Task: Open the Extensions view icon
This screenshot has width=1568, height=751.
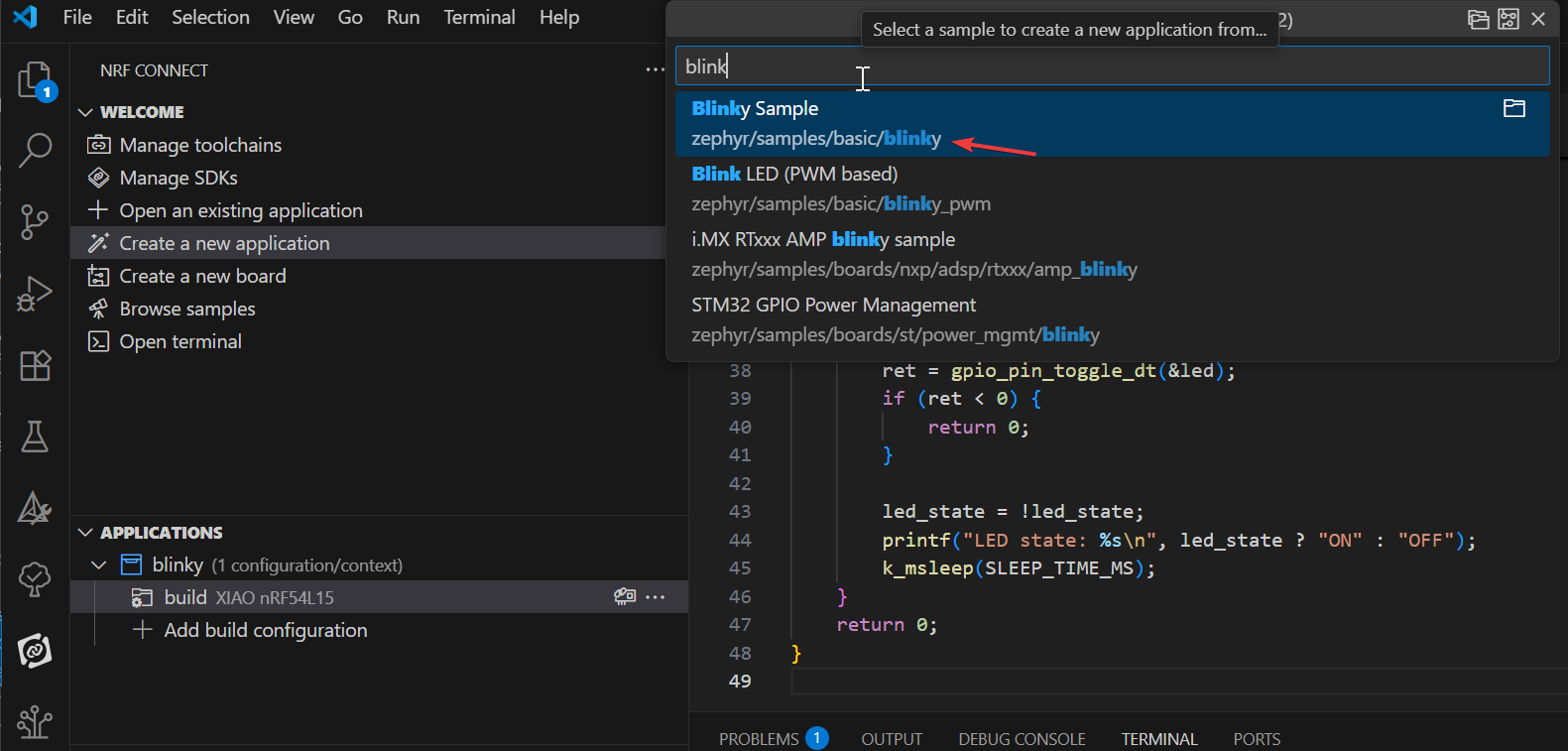Action: 35,365
